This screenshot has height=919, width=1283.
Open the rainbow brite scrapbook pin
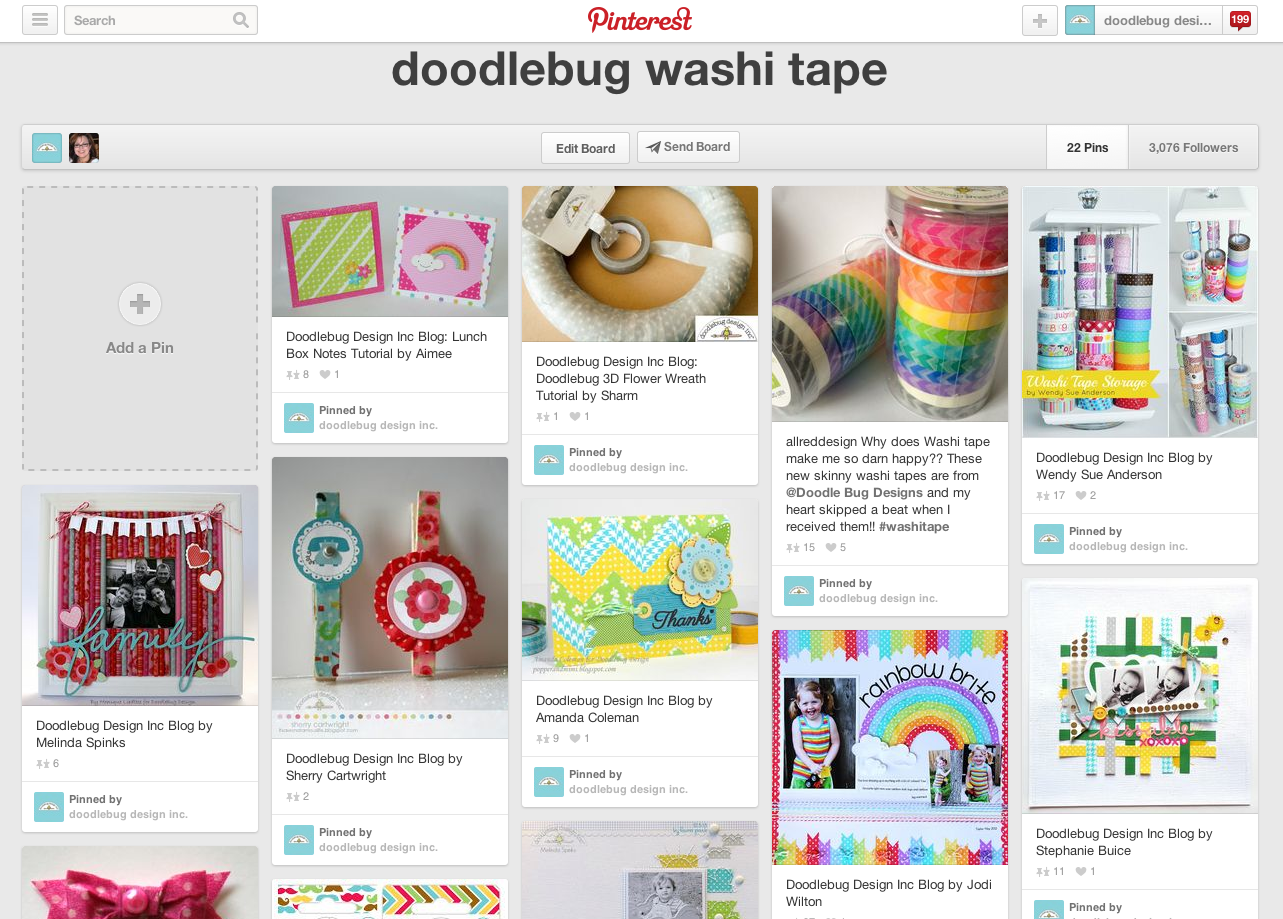(890, 747)
